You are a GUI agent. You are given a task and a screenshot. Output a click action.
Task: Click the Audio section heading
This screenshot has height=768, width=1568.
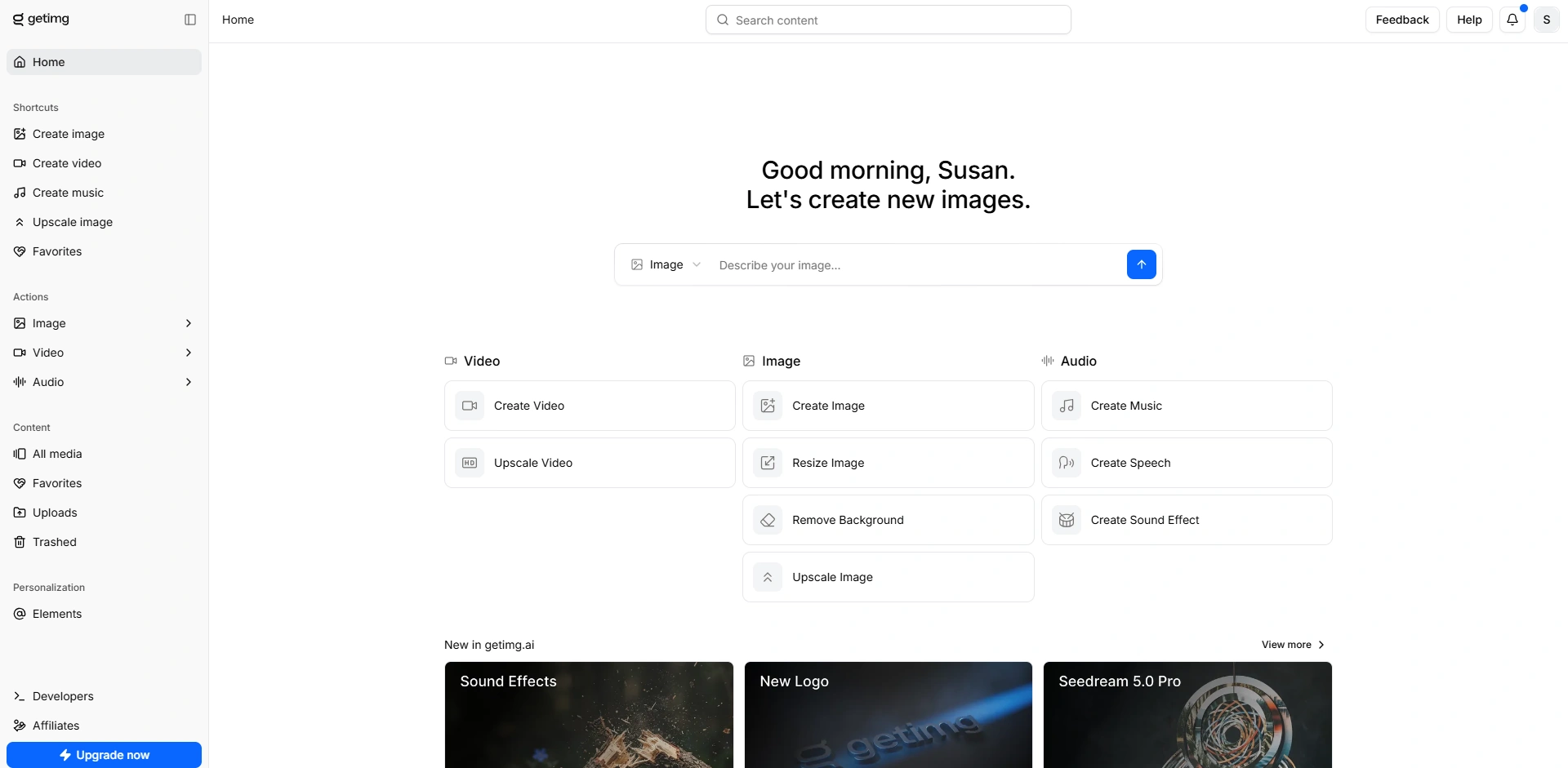point(1078,361)
